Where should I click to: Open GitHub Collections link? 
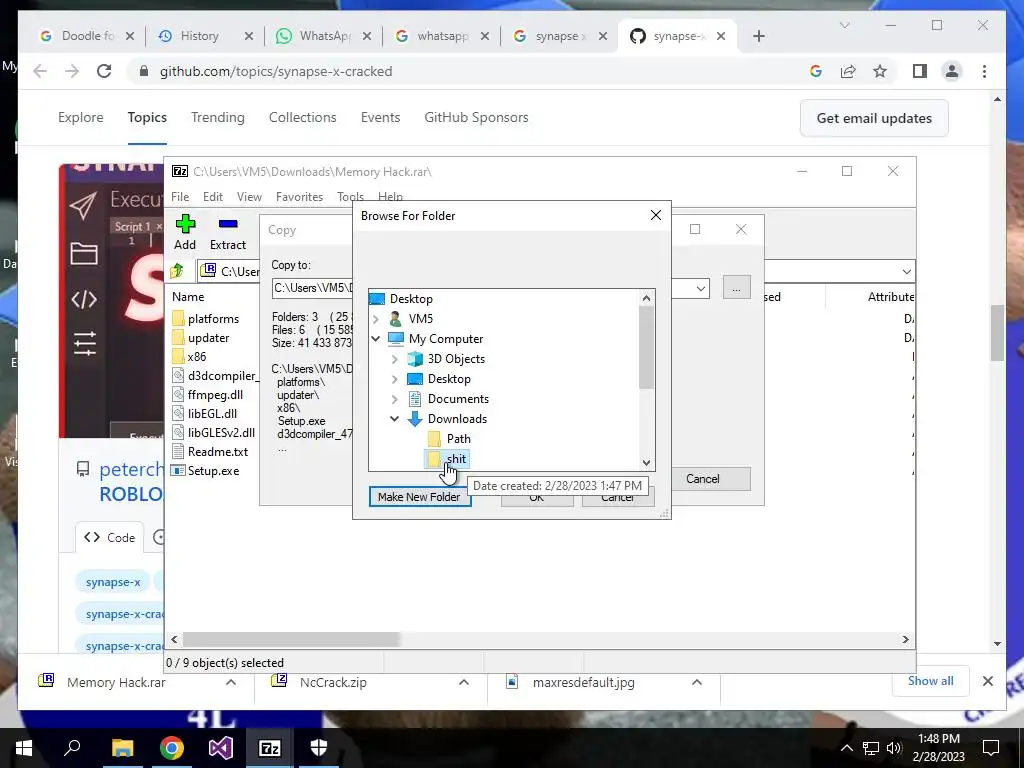(302, 118)
